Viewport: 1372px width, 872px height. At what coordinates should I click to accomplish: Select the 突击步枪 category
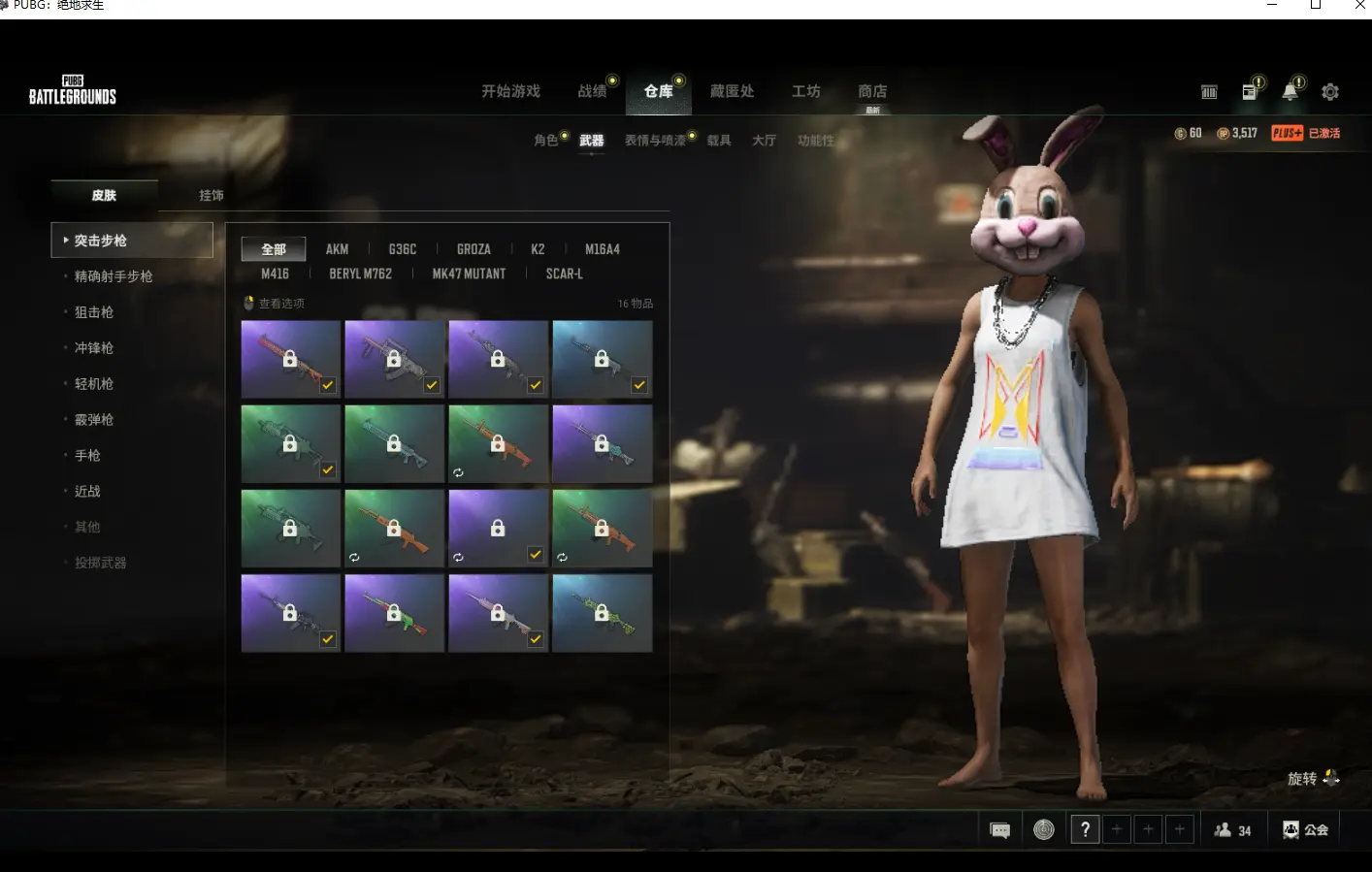point(132,241)
